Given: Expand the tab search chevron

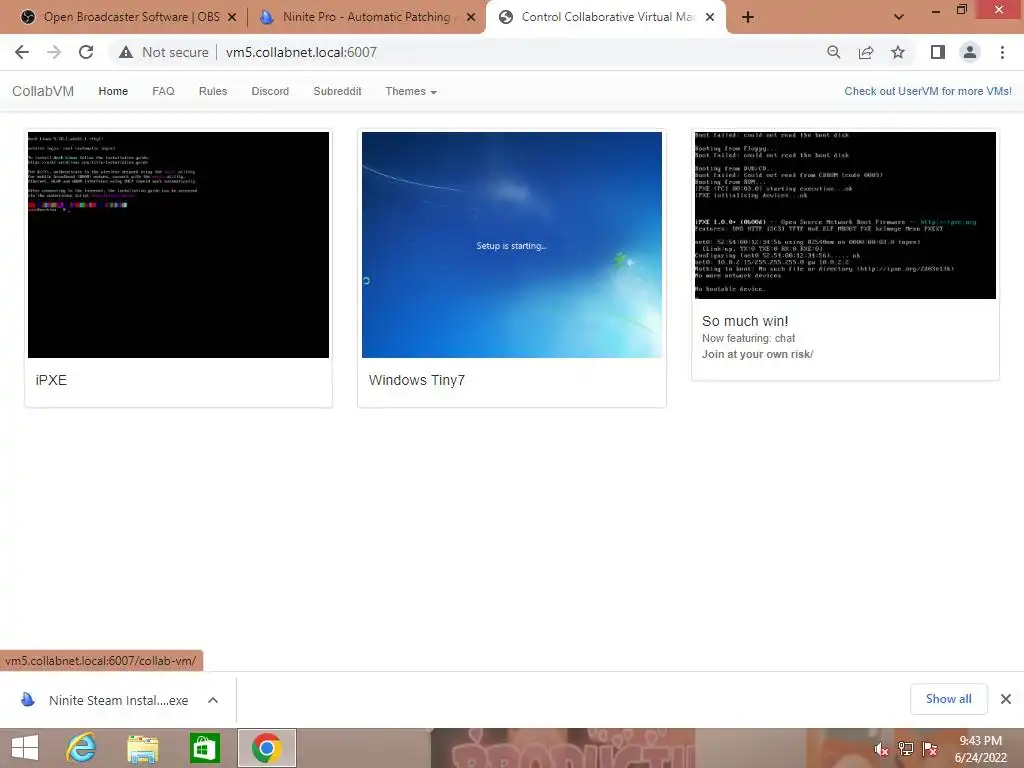Looking at the screenshot, I should click(899, 17).
